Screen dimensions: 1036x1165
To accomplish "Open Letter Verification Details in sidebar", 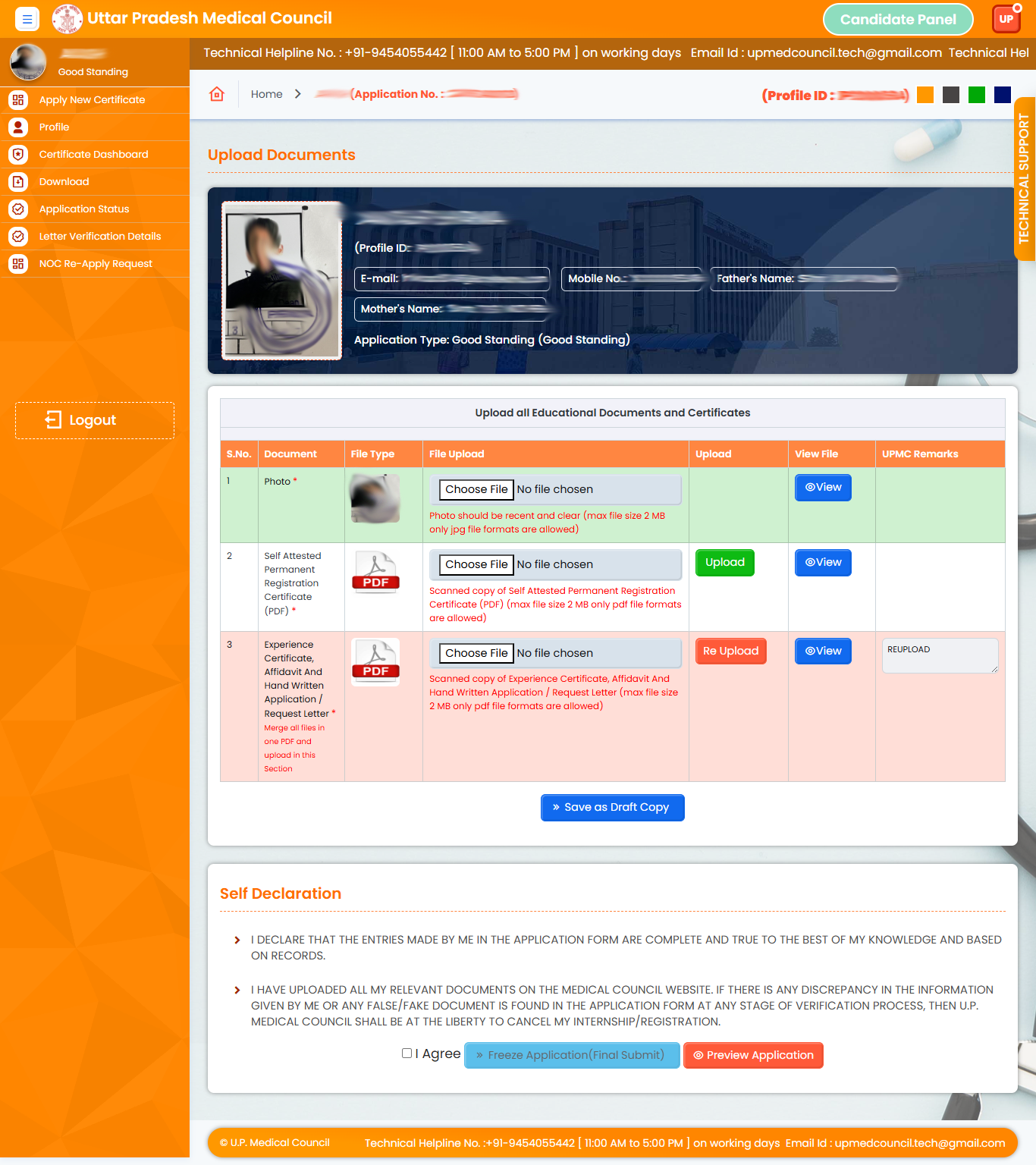I will (x=99, y=237).
